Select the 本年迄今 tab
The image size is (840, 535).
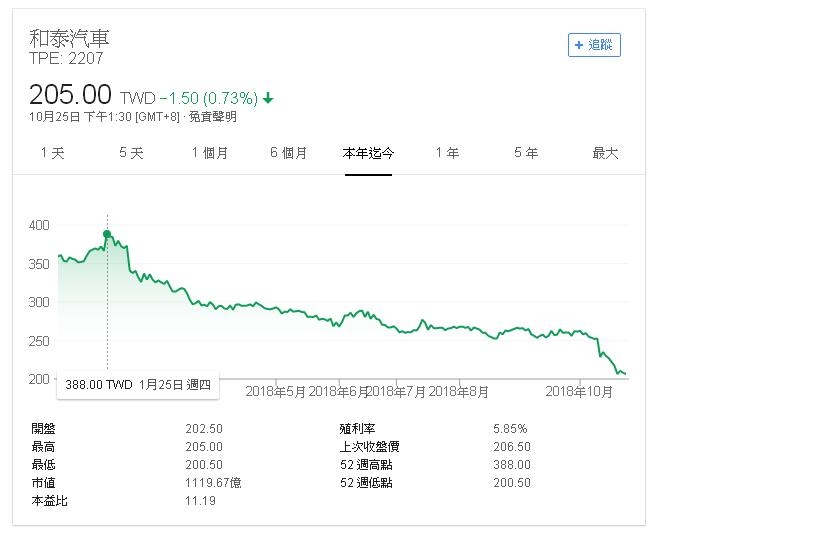click(368, 153)
